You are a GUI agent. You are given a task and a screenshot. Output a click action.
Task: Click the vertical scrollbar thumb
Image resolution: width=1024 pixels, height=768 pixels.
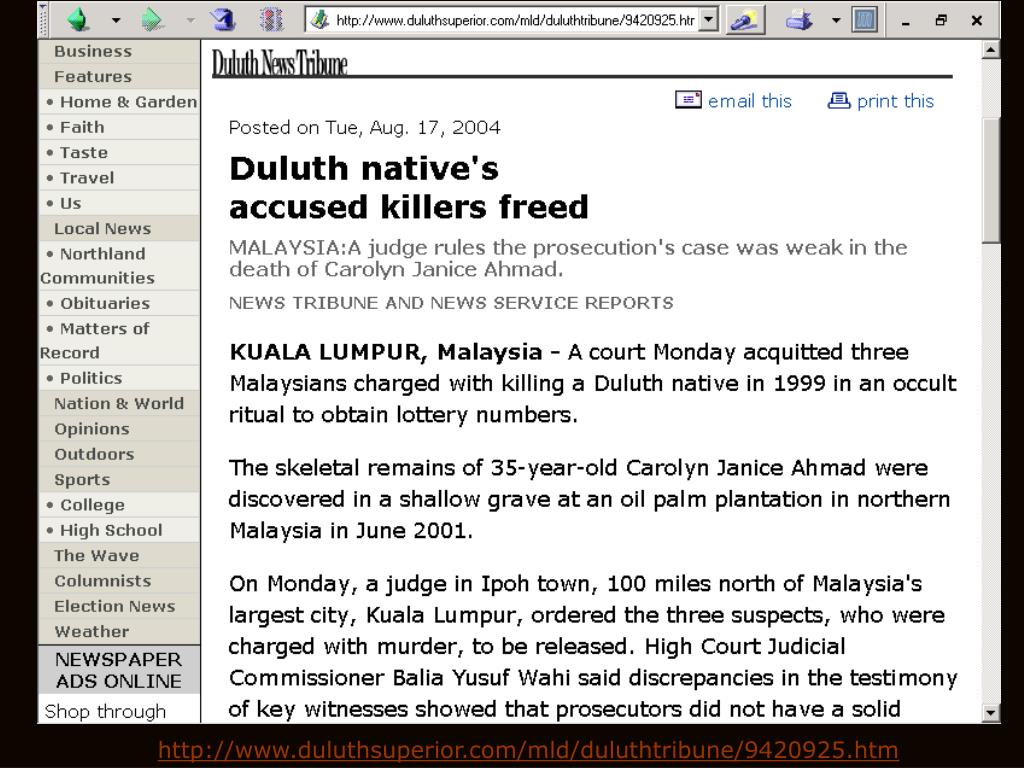[x=991, y=181]
